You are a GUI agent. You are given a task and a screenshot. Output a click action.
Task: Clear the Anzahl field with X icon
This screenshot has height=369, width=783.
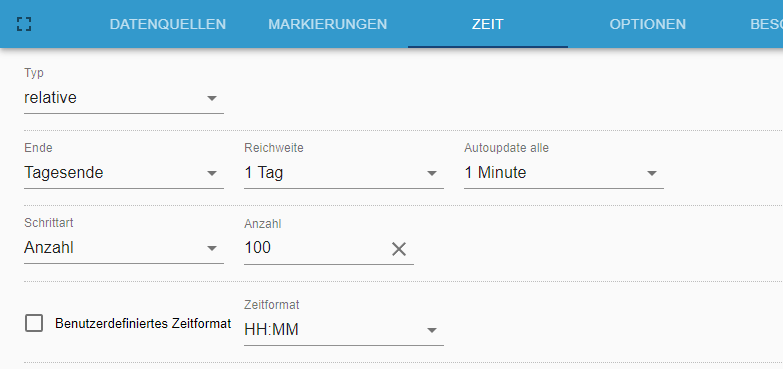coord(398,249)
